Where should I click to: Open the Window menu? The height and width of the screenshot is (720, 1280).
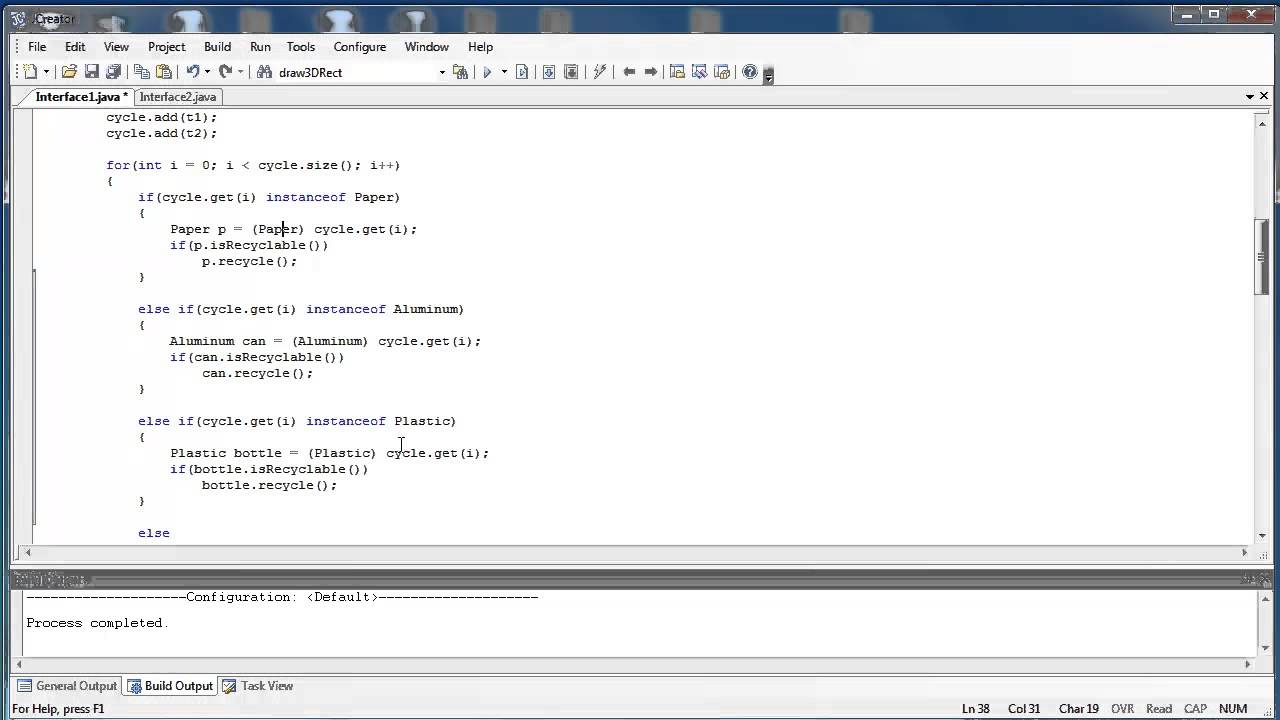tap(426, 47)
